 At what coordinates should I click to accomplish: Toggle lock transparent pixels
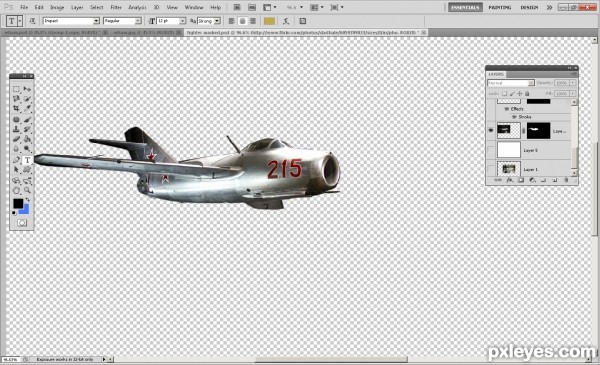(505, 93)
